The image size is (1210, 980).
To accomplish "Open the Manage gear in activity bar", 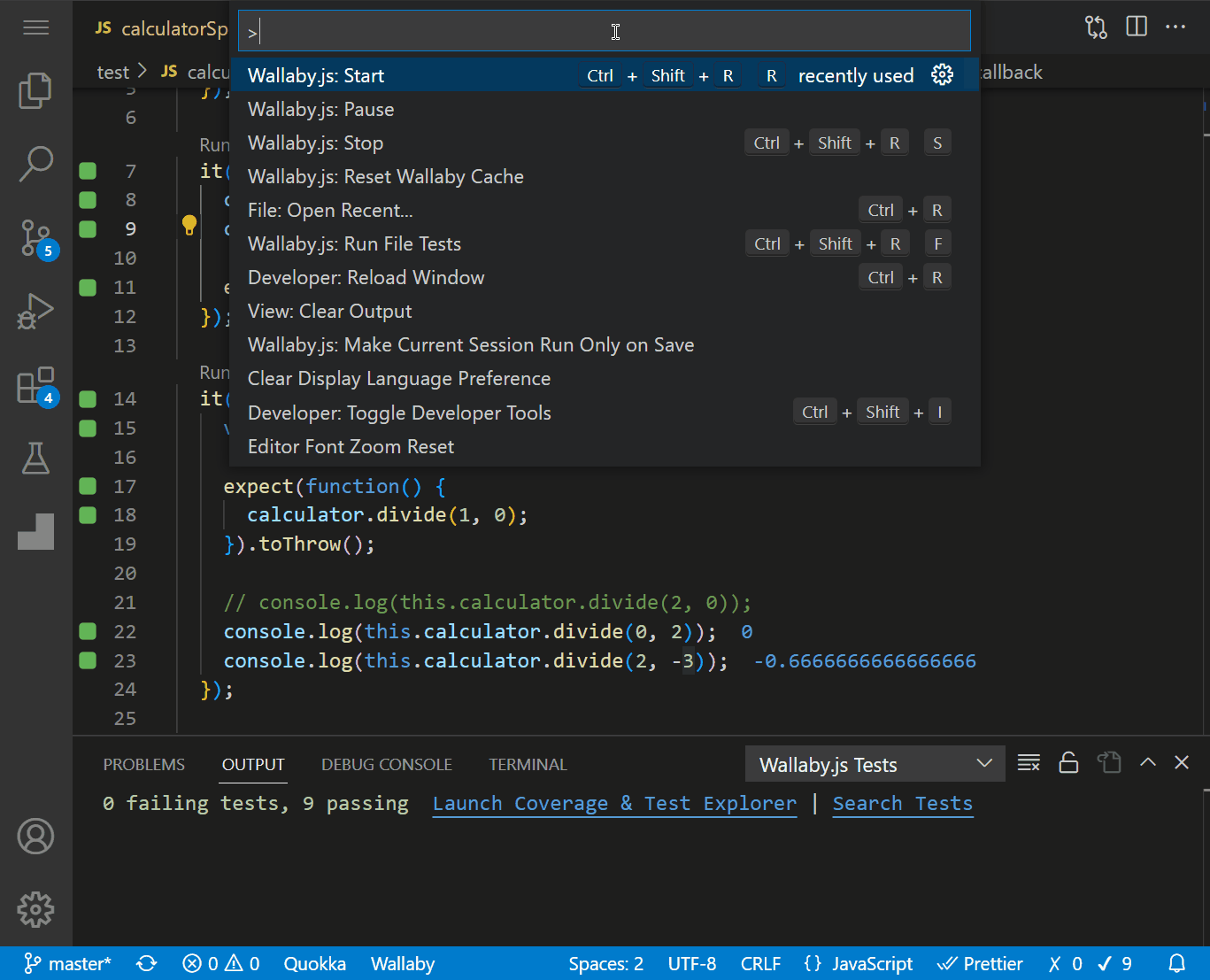I will point(35,909).
